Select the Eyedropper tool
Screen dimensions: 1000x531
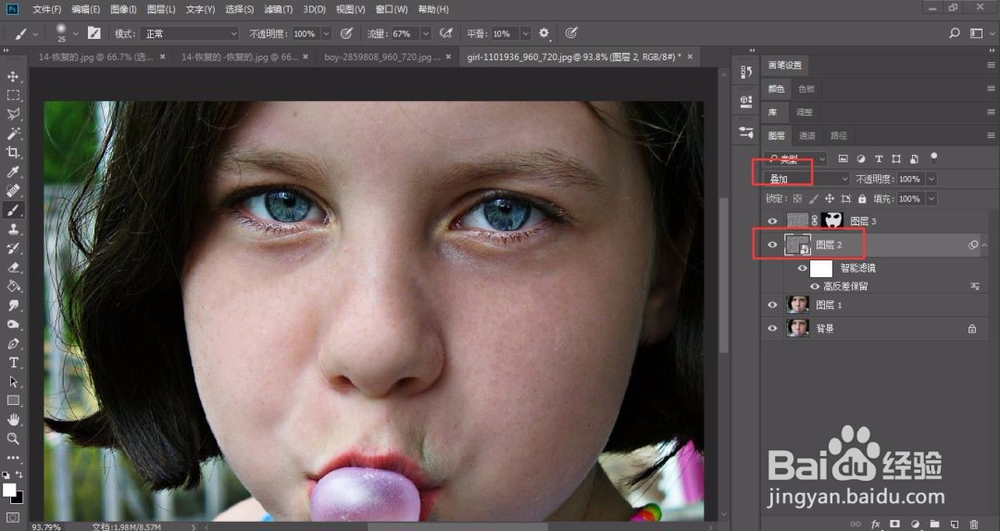pos(13,171)
